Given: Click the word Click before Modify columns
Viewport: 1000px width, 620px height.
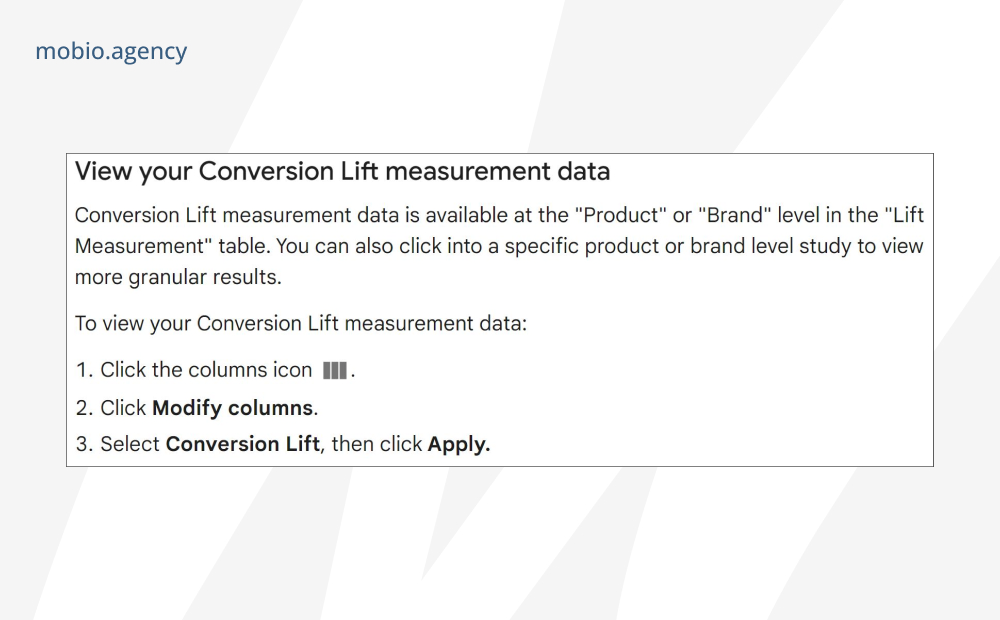Looking at the screenshot, I should [124, 408].
